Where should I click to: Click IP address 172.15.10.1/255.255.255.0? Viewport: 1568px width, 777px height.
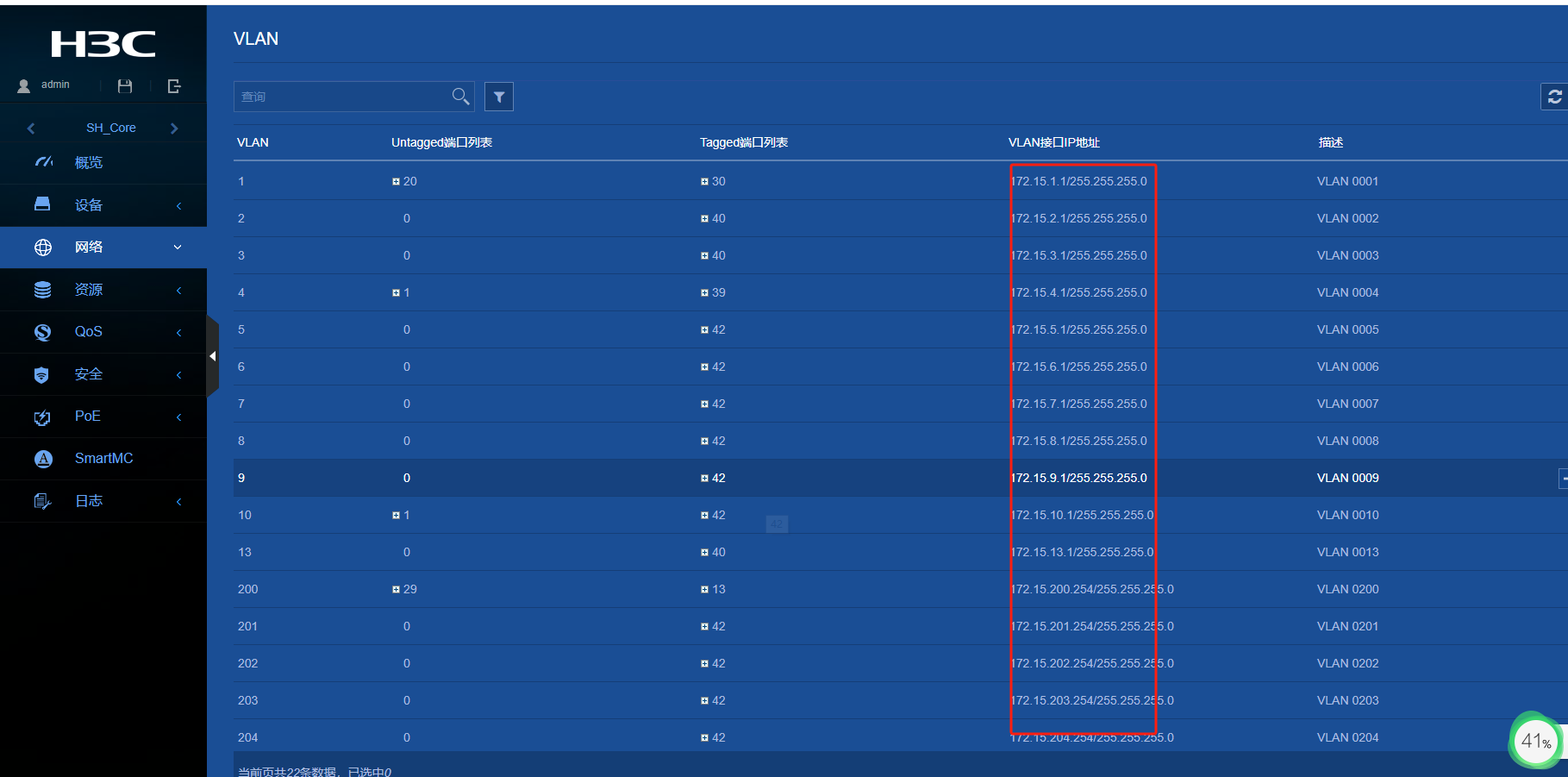(1082, 516)
